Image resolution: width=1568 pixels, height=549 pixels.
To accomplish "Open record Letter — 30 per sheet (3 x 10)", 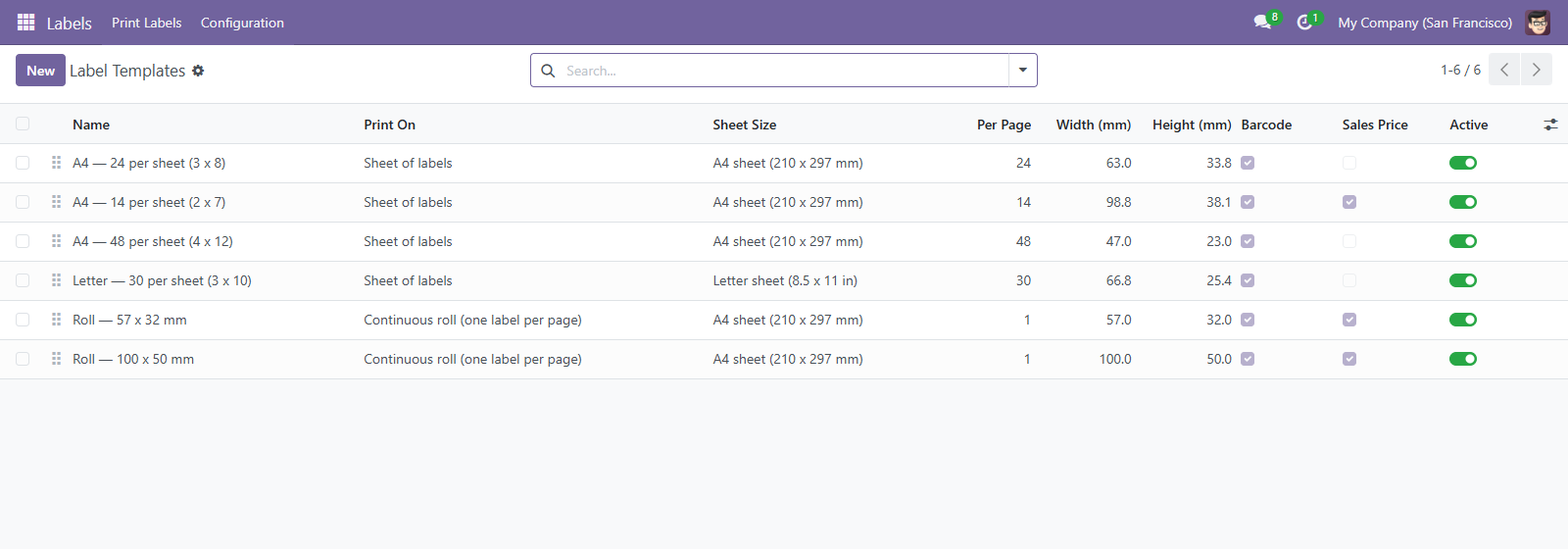I will (x=162, y=280).
